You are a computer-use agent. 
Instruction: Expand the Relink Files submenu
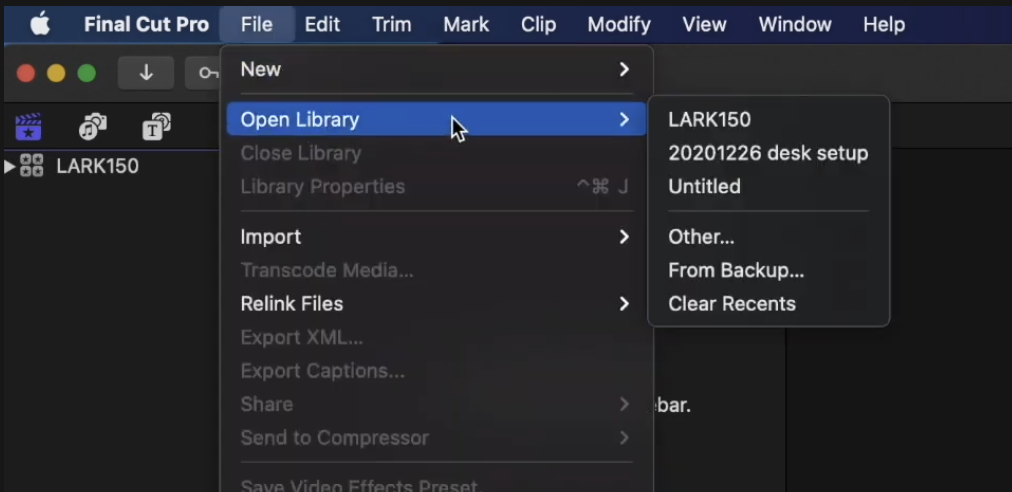click(436, 304)
